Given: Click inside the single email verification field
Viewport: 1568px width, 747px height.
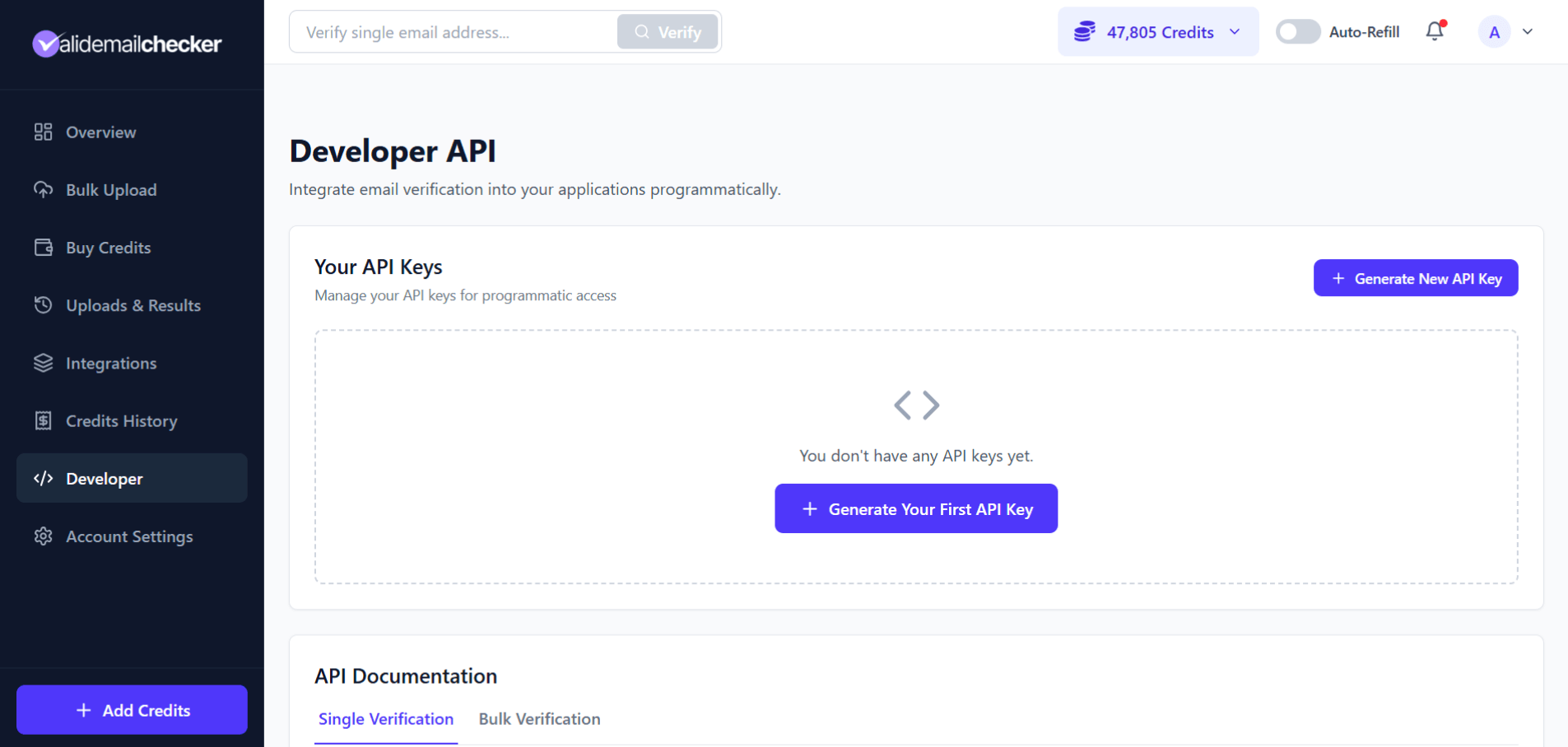Looking at the screenshot, I should click(x=453, y=31).
